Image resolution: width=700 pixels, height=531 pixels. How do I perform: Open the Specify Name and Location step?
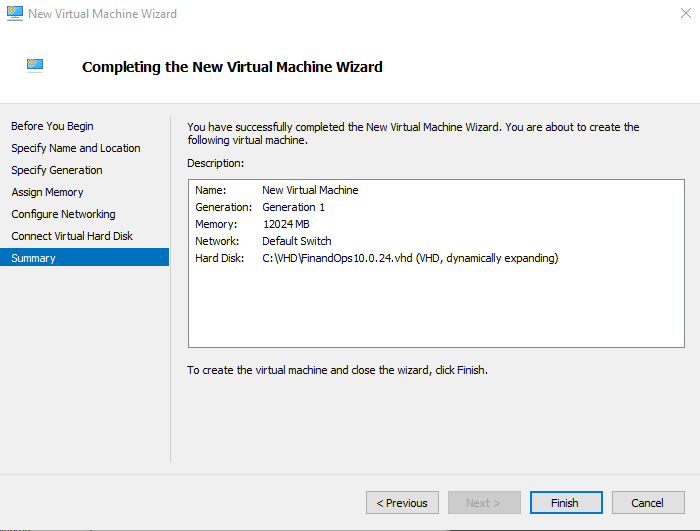click(76, 148)
